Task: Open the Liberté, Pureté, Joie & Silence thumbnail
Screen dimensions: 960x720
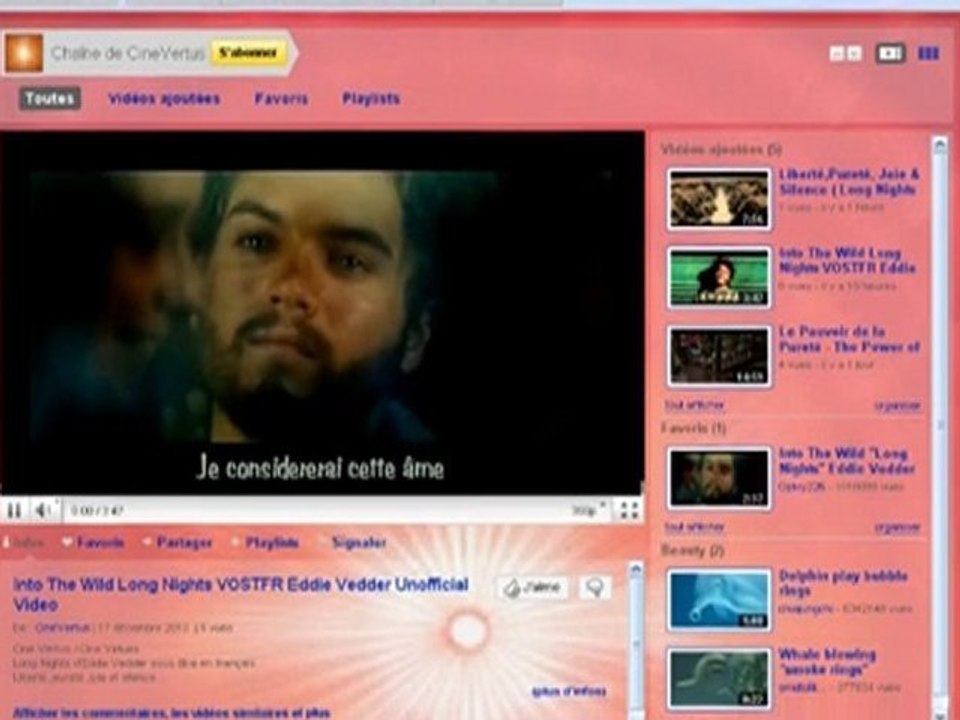Action: pos(719,200)
